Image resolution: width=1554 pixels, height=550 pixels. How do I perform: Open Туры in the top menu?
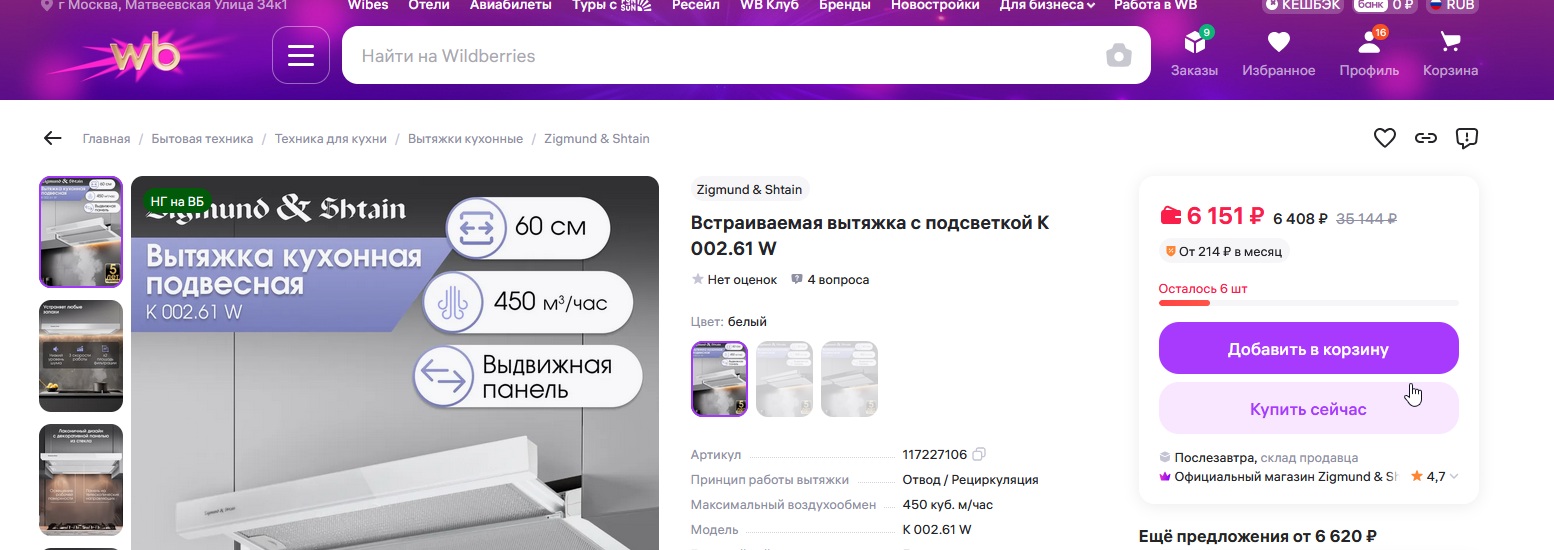611,5
